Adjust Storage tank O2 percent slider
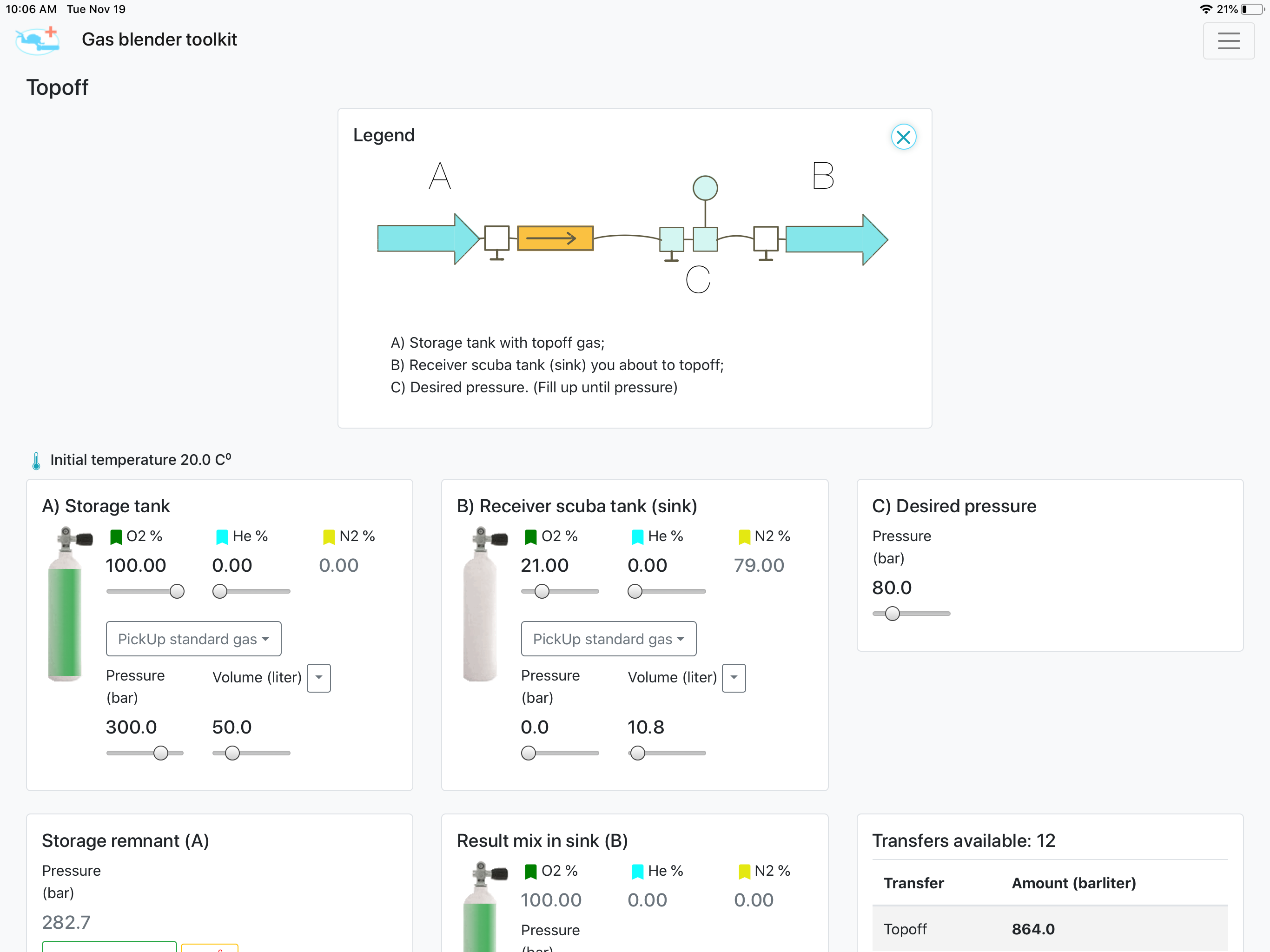This screenshot has width=1270, height=952. 177,591
